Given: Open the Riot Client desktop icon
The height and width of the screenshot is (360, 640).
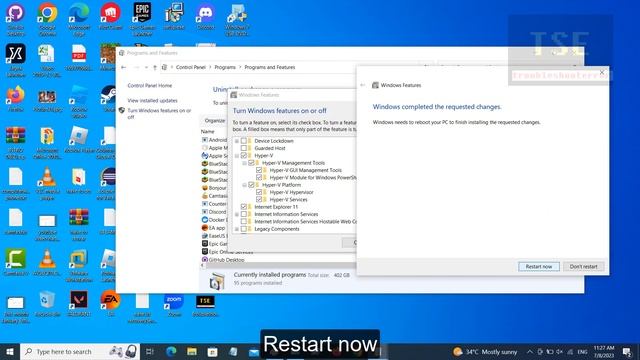Looking at the screenshot, I should pyautogui.click(x=111, y=17).
